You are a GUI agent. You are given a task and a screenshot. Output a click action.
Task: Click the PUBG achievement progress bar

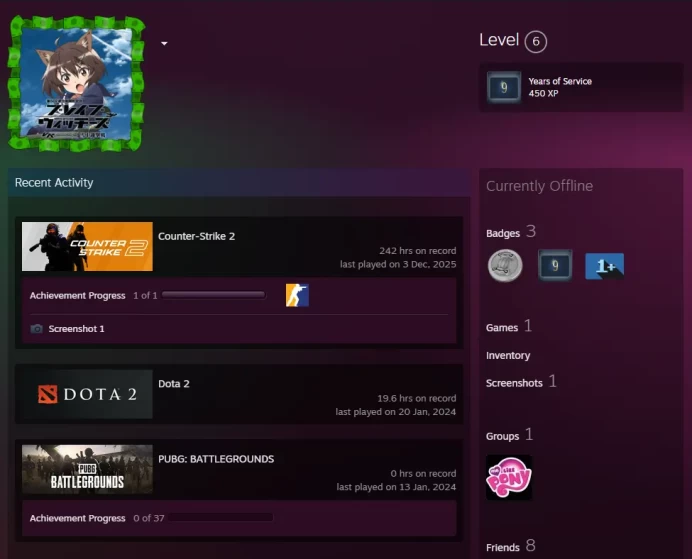221,518
